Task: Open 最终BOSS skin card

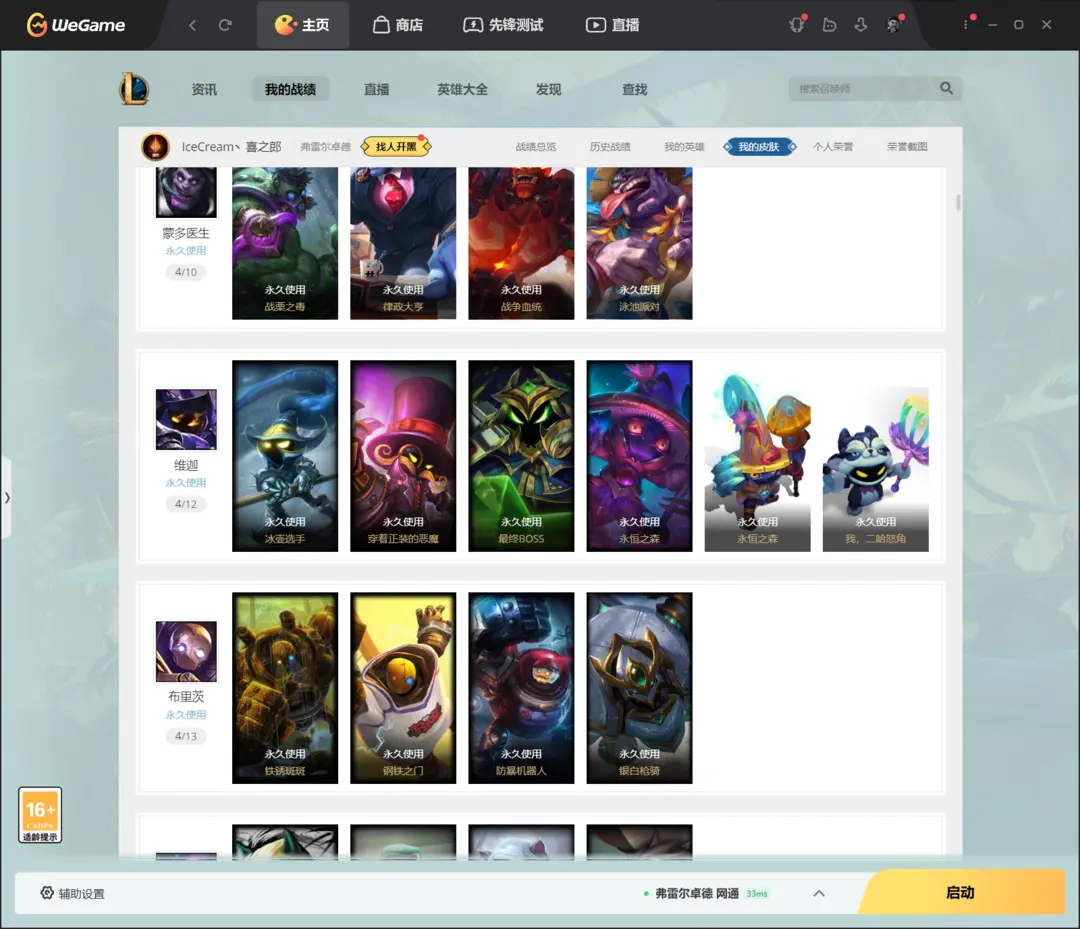Action: [521, 456]
